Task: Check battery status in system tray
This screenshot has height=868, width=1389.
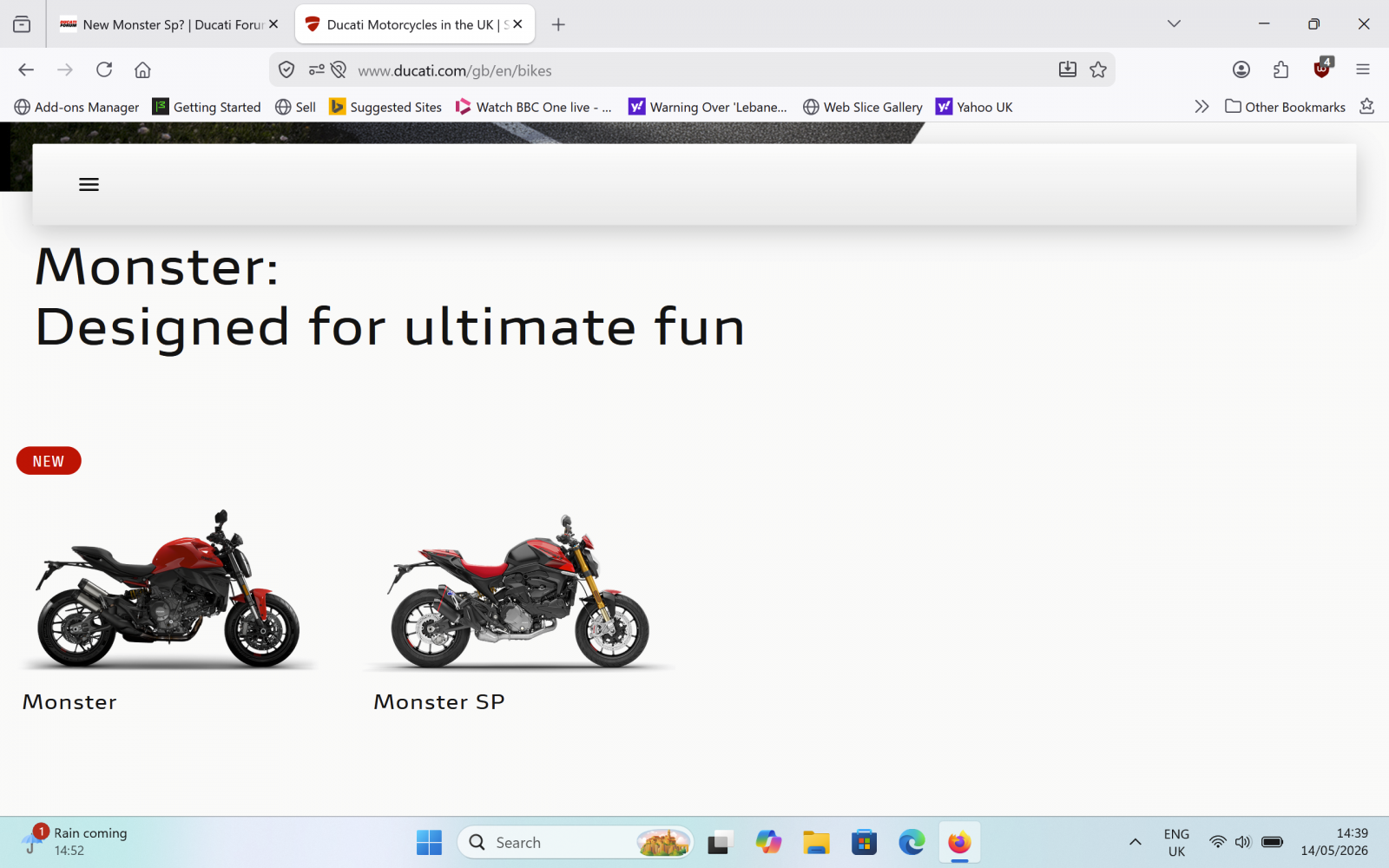Action: point(1272,842)
